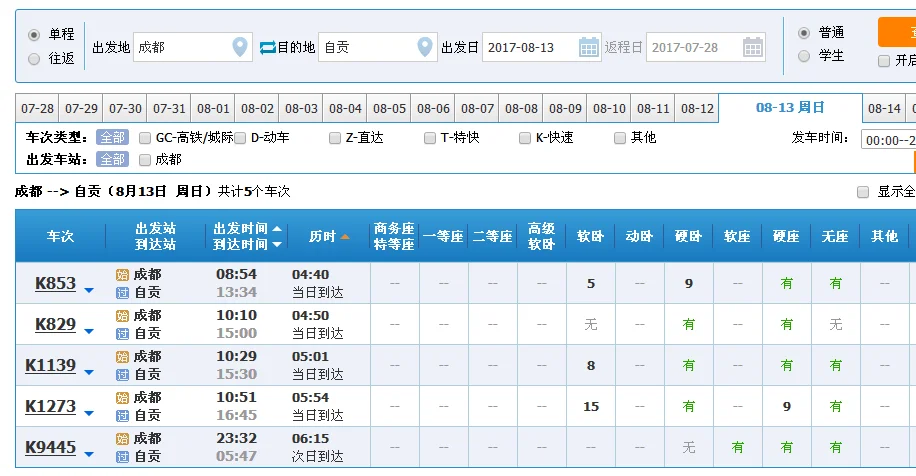The height and width of the screenshot is (476, 916).
Task: Check the 其他 train type filter
Action: tap(620, 138)
